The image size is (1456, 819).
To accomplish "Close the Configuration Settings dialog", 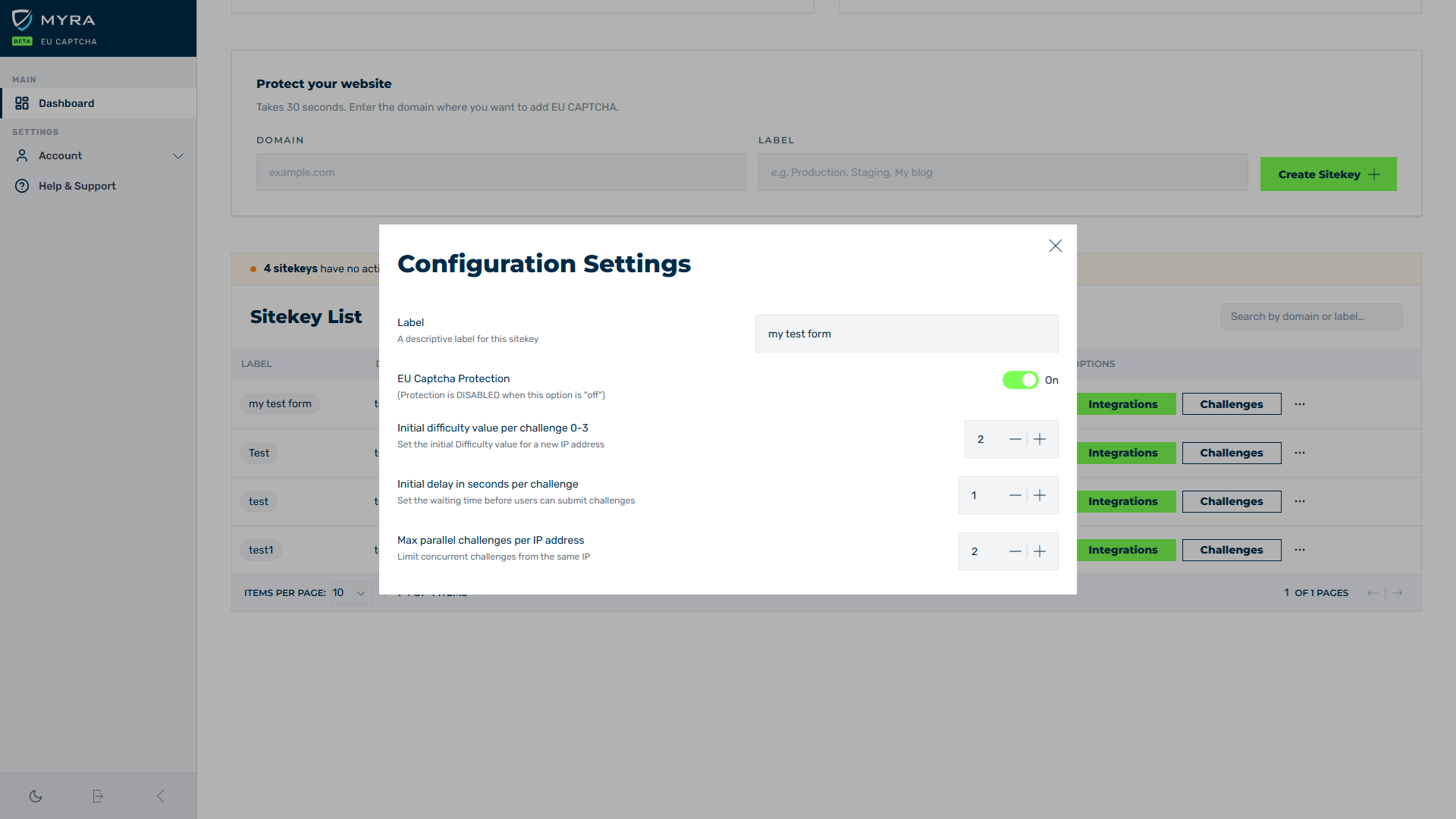I will coord(1055,246).
